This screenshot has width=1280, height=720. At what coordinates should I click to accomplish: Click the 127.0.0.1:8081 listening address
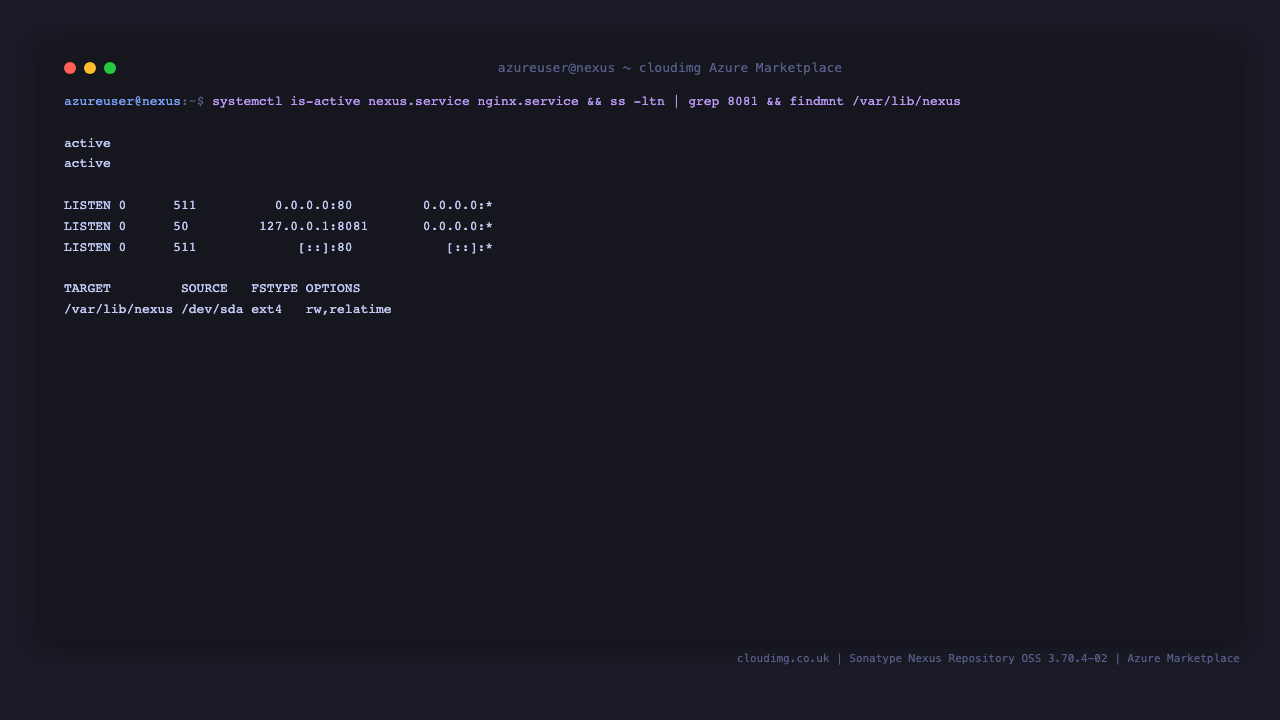314,226
